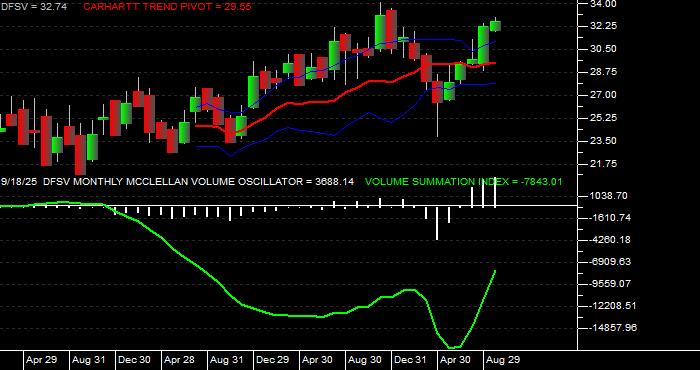The width and height of the screenshot is (700, 370).
Task: Click the -6909.63 axis label
Action: (x=610, y=262)
